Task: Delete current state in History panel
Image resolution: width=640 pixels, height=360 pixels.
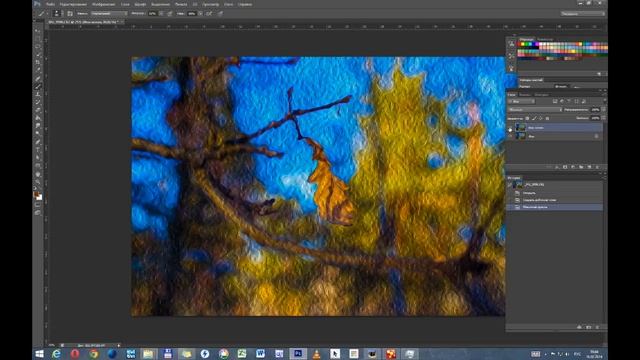Action: [x=597, y=327]
